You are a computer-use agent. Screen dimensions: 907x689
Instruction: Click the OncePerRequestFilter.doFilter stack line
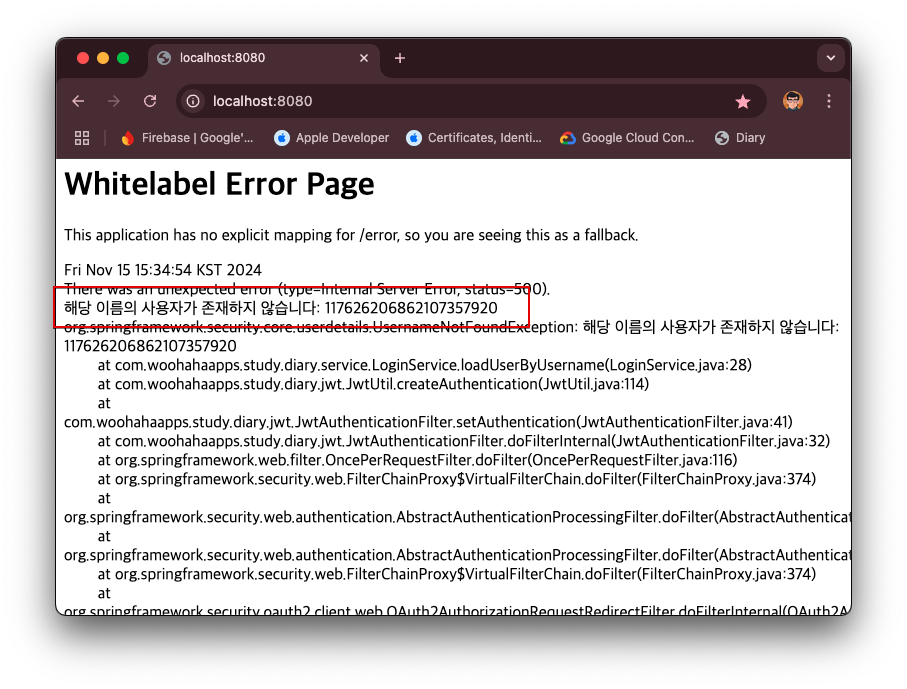(417, 460)
